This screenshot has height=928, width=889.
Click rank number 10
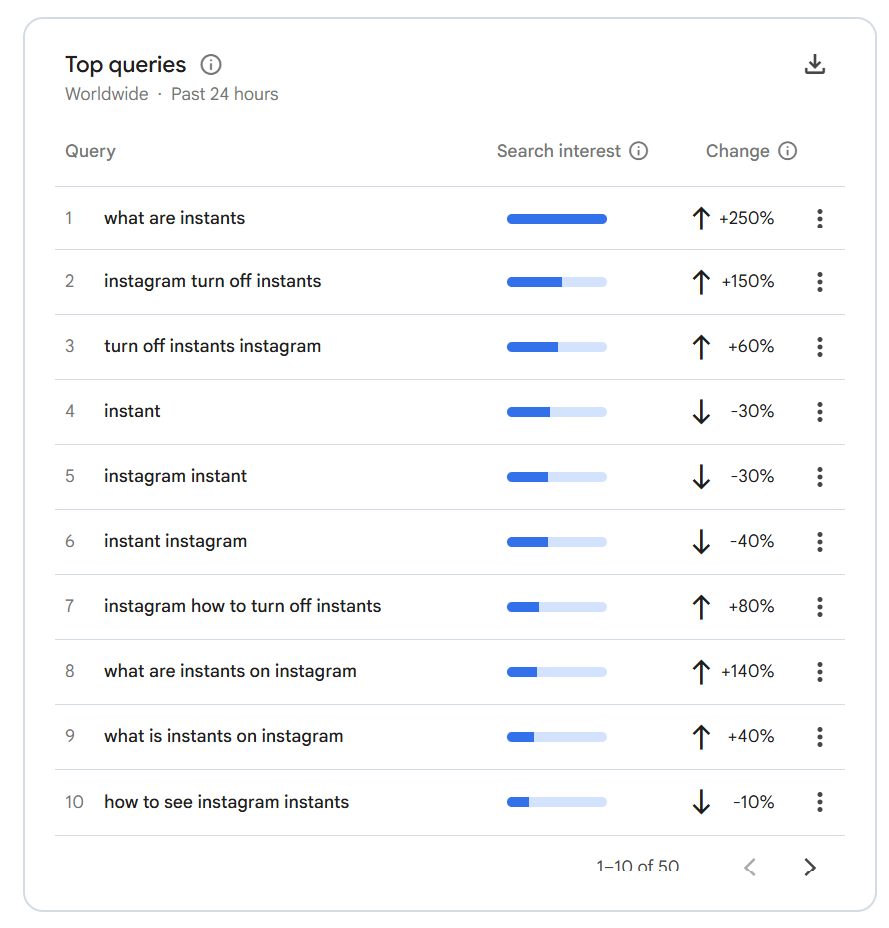pyautogui.click(x=74, y=802)
